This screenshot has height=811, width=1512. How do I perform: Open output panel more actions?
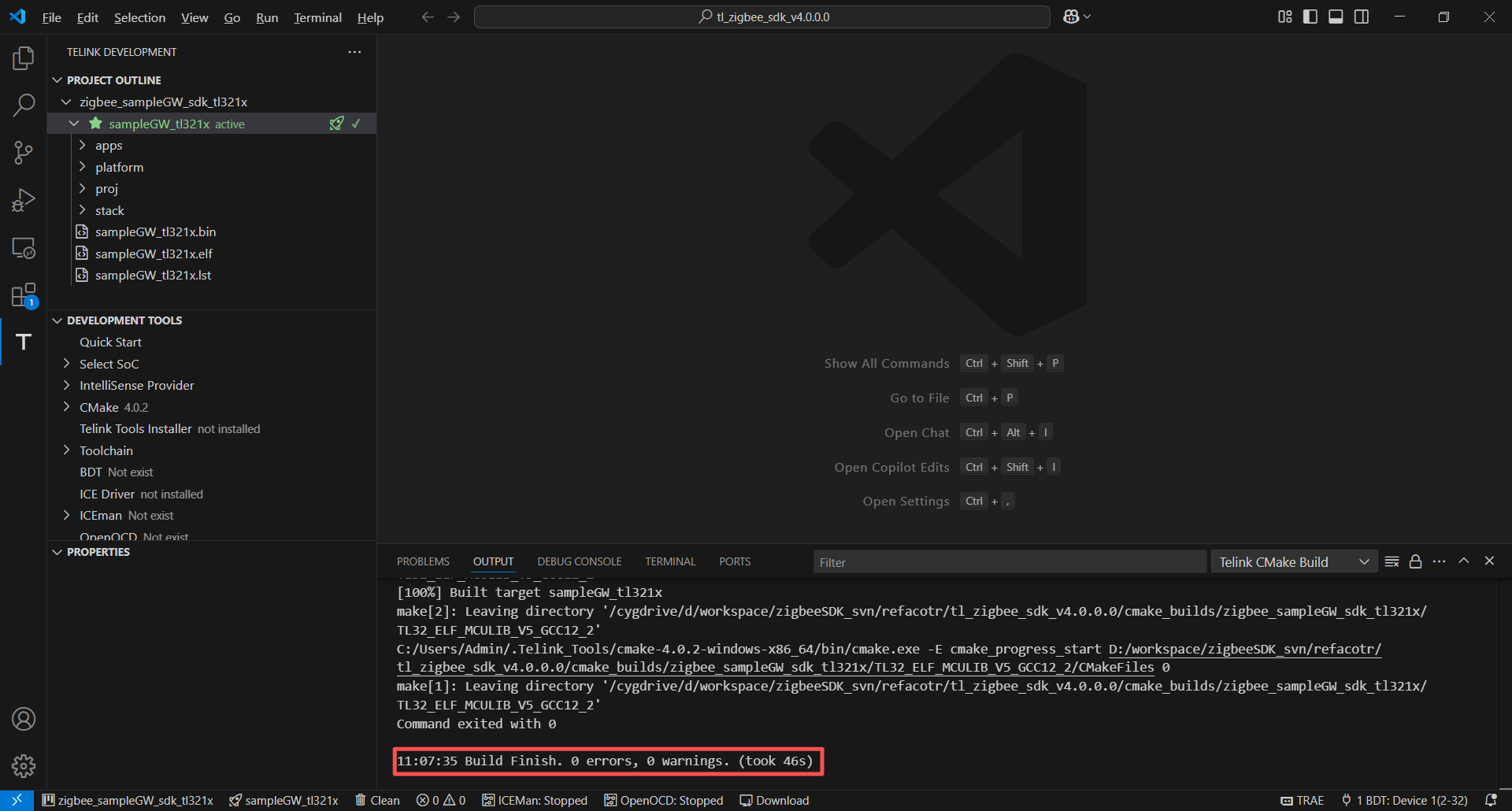click(1440, 561)
